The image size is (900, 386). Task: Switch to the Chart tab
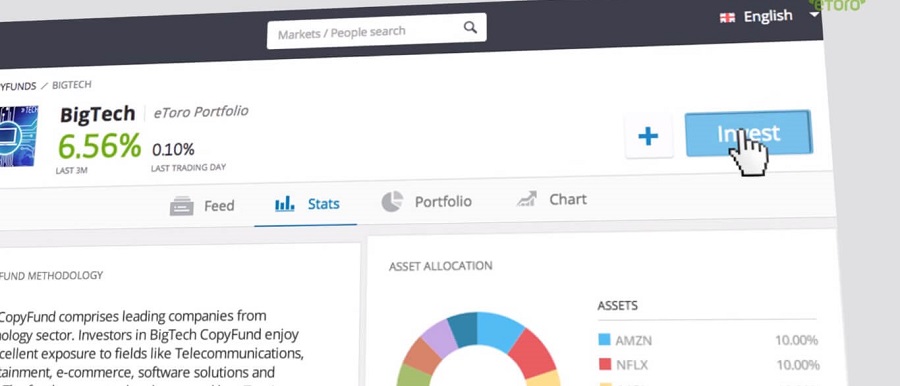(x=551, y=199)
